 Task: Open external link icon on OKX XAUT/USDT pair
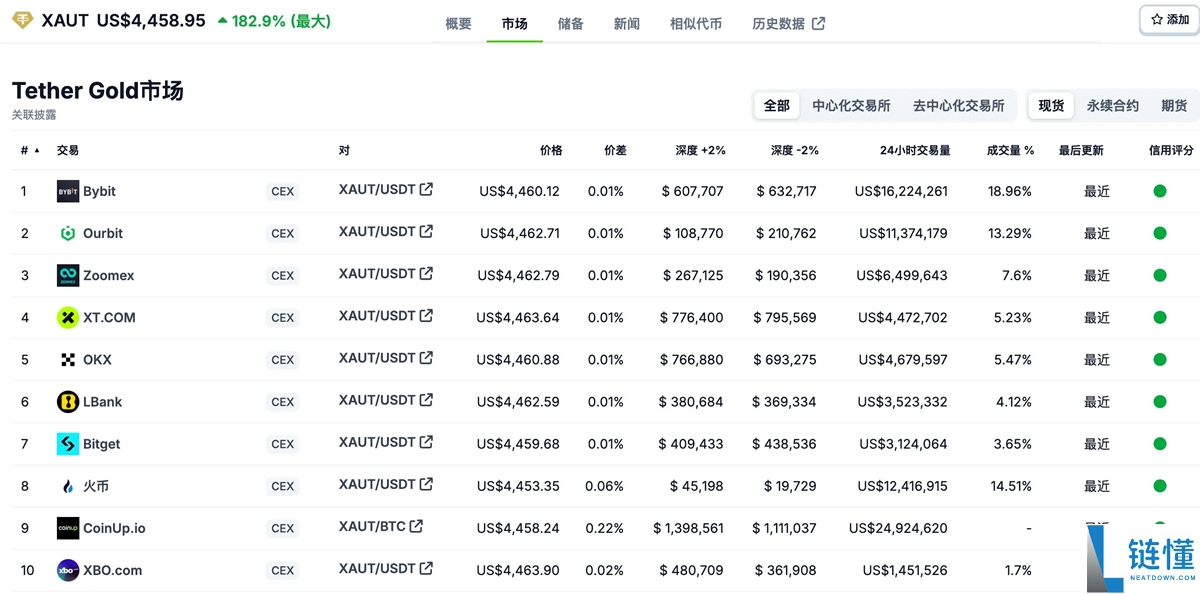point(427,357)
